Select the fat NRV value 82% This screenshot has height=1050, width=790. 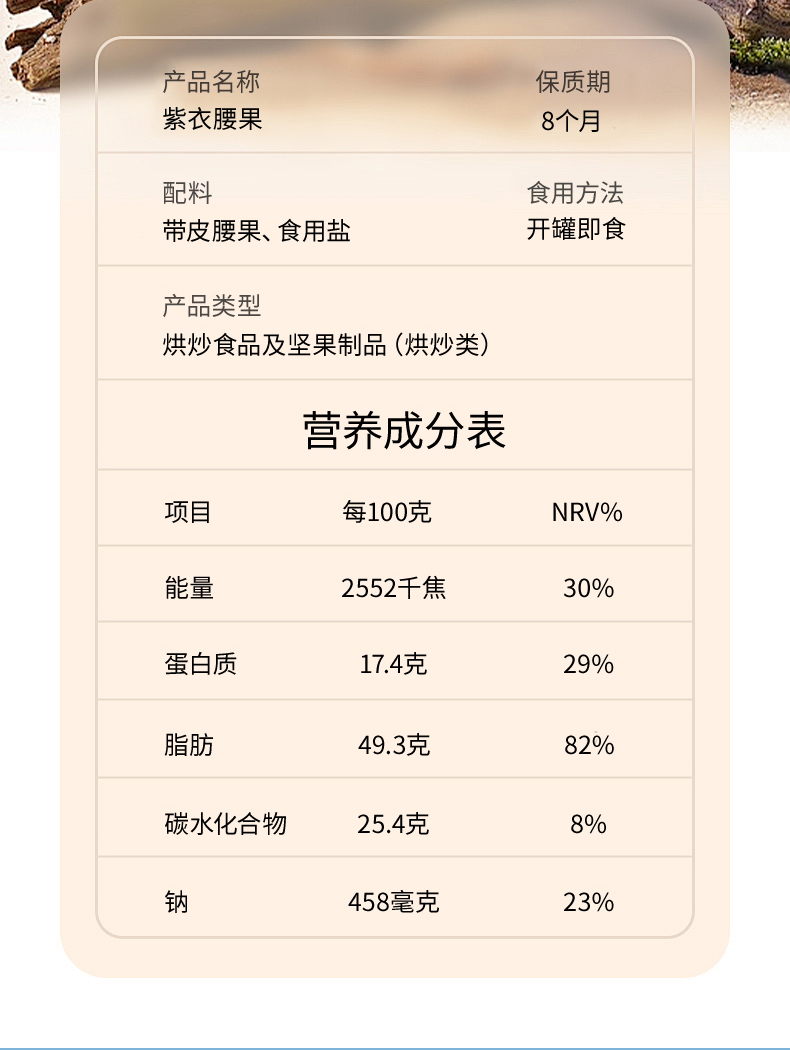point(588,745)
